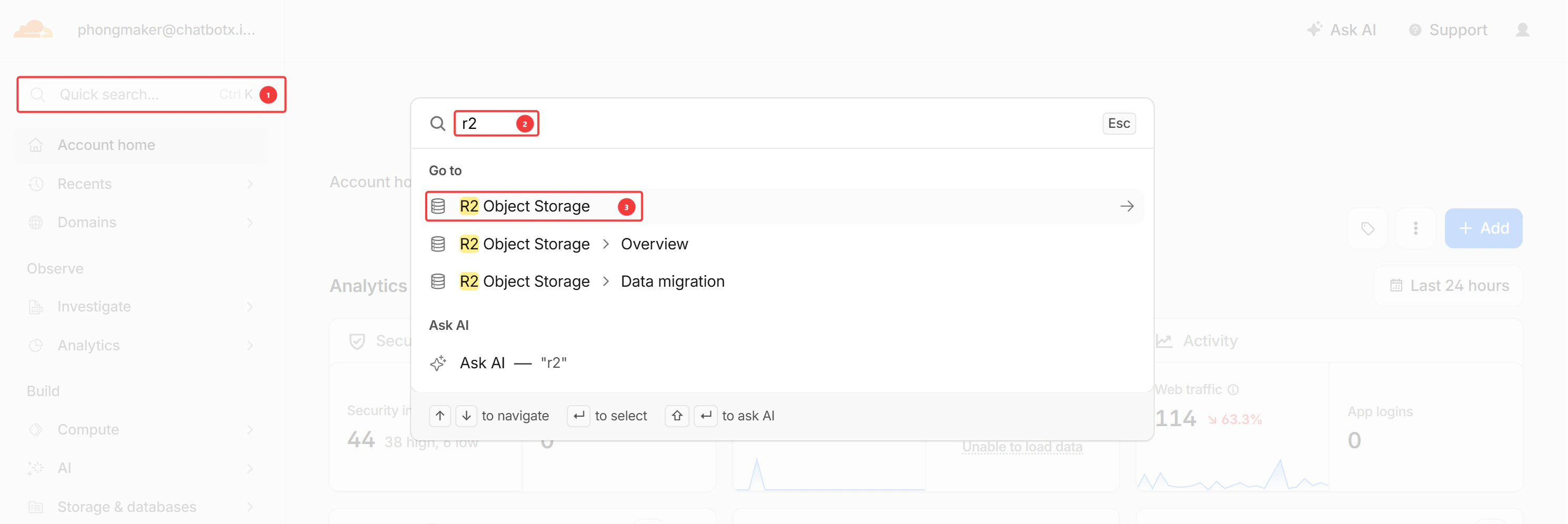Click the tag icon next to Add

pos(1367,228)
